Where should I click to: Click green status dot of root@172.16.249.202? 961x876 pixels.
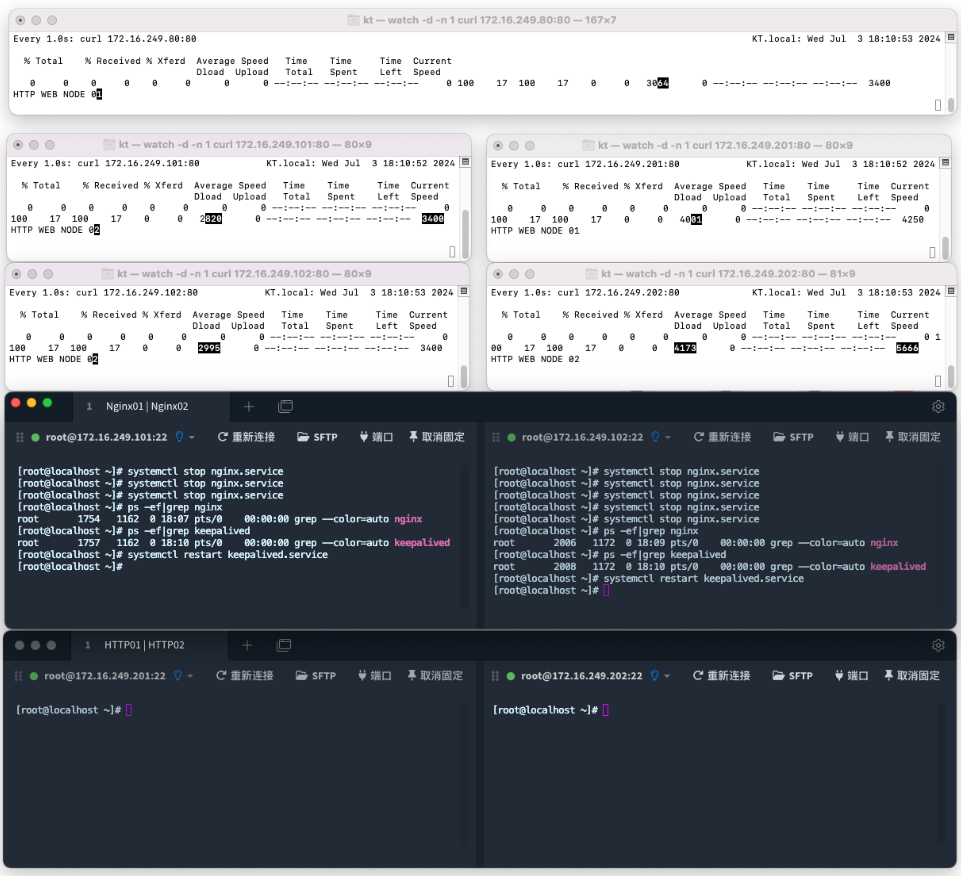[511, 676]
